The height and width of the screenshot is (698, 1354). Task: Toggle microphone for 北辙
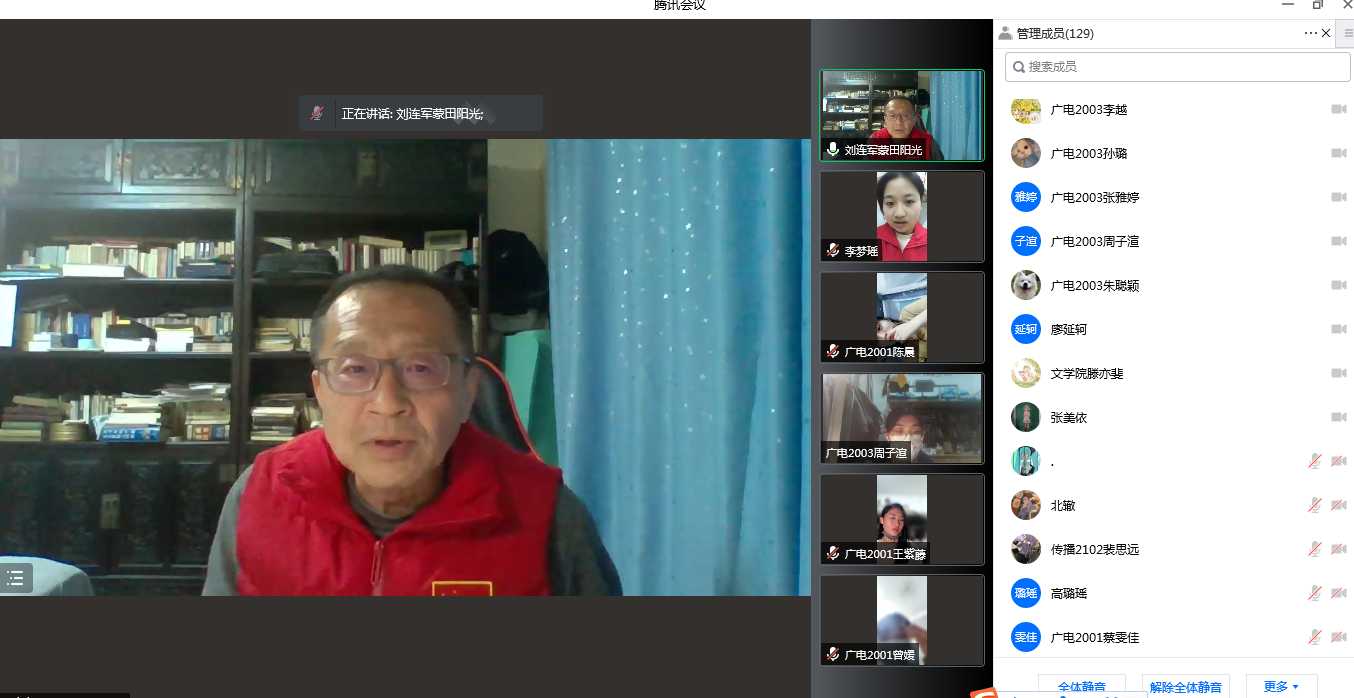click(x=1315, y=505)
